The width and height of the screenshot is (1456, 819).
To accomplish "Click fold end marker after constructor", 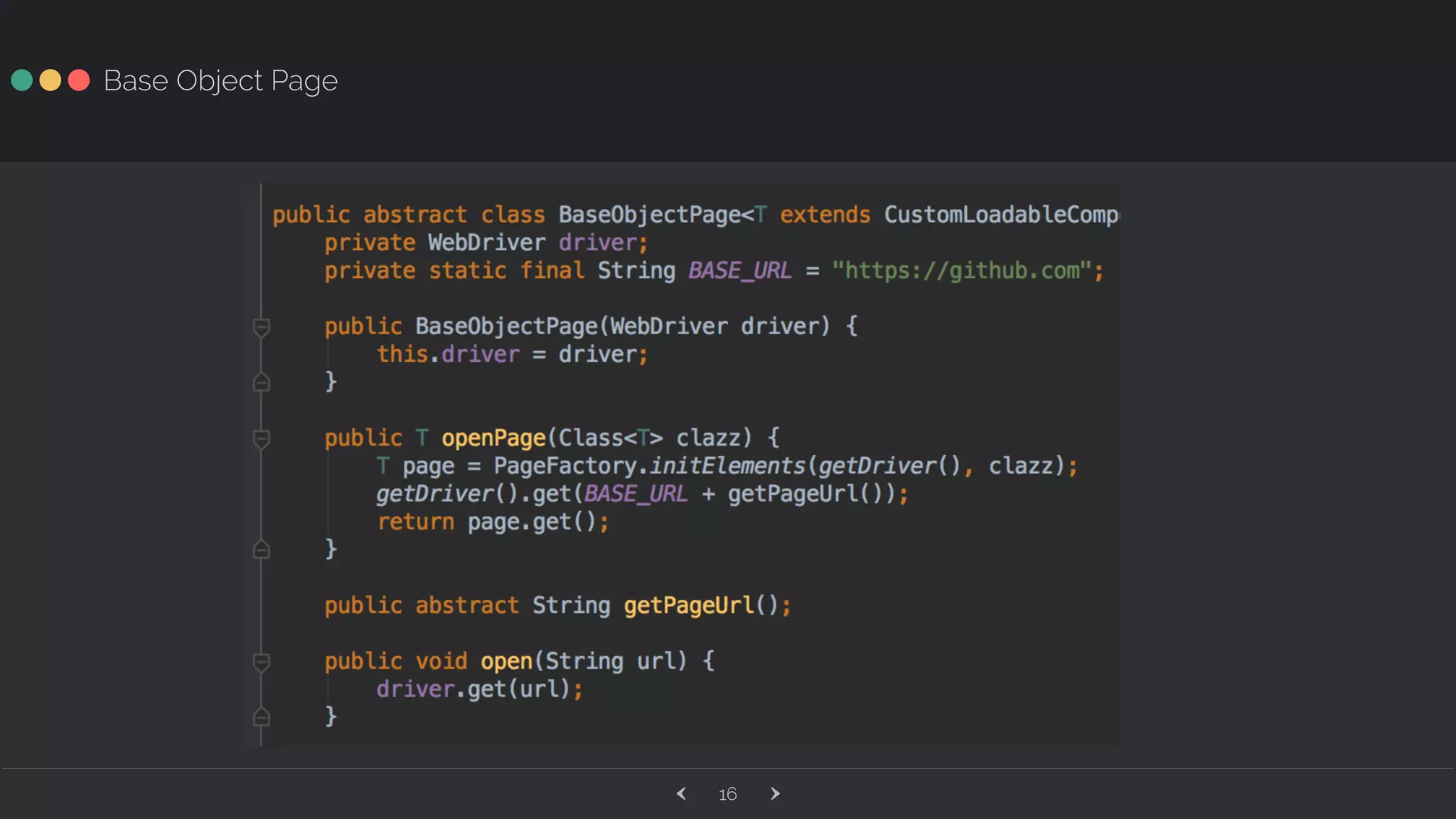I will click(x=262, y=382).
